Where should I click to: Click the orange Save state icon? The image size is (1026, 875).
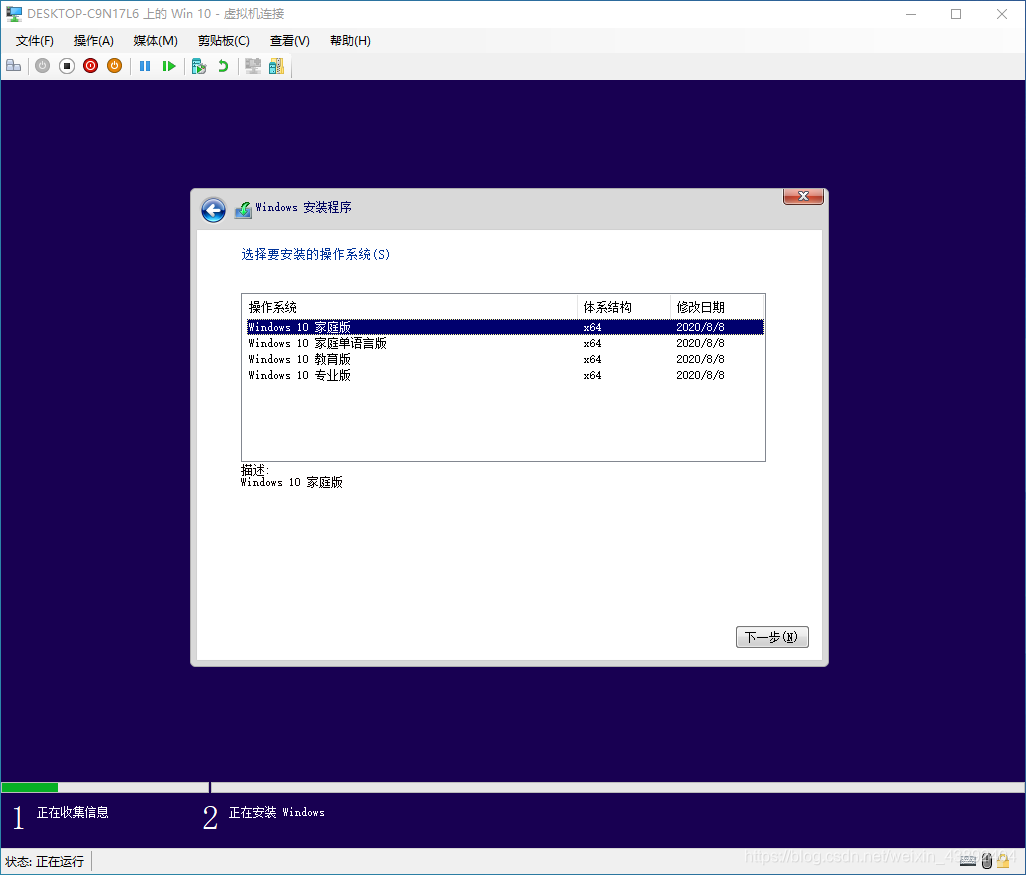[x=115, y=65]
